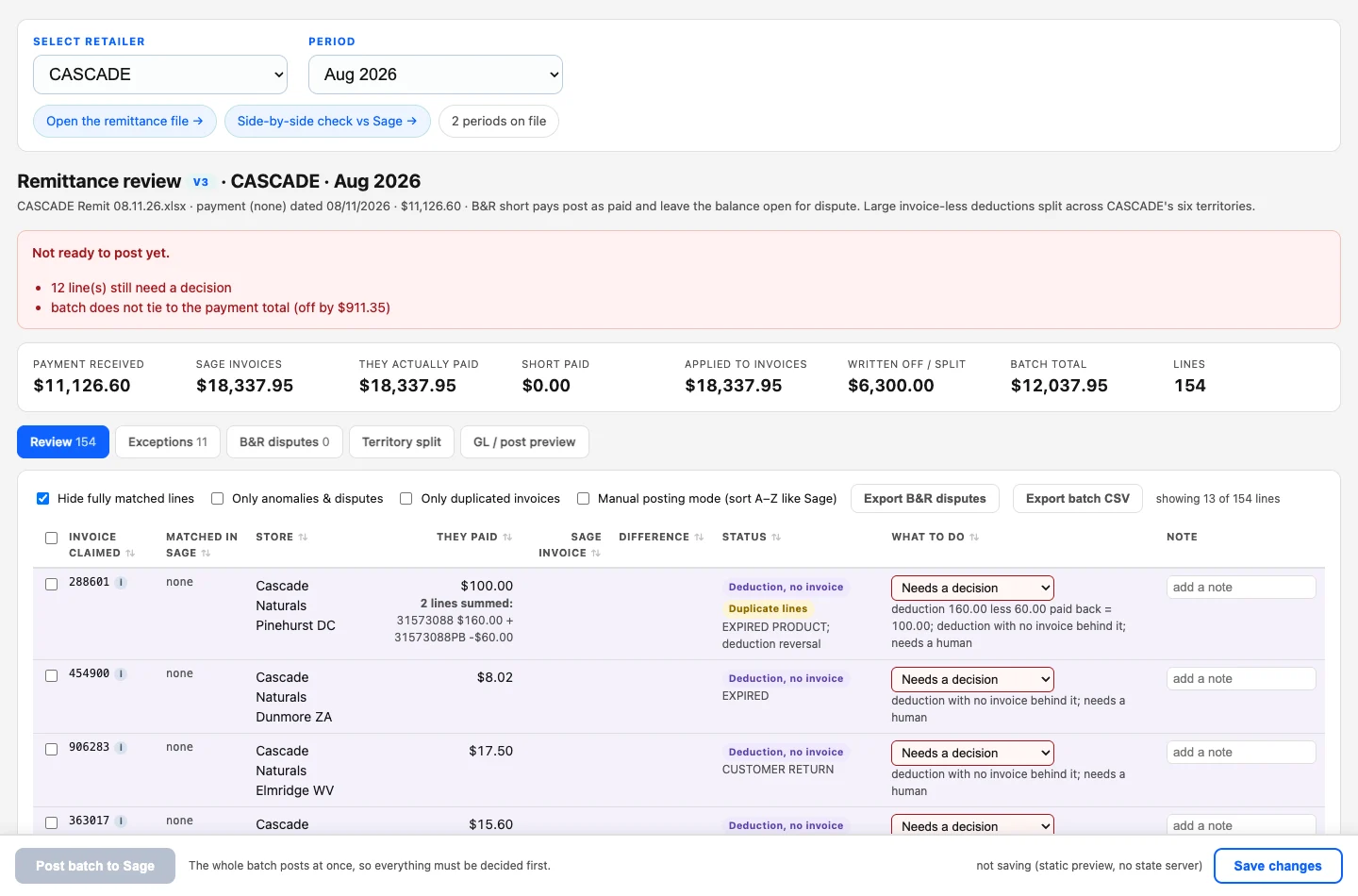Switch to the GL / post preview tab

524,442
